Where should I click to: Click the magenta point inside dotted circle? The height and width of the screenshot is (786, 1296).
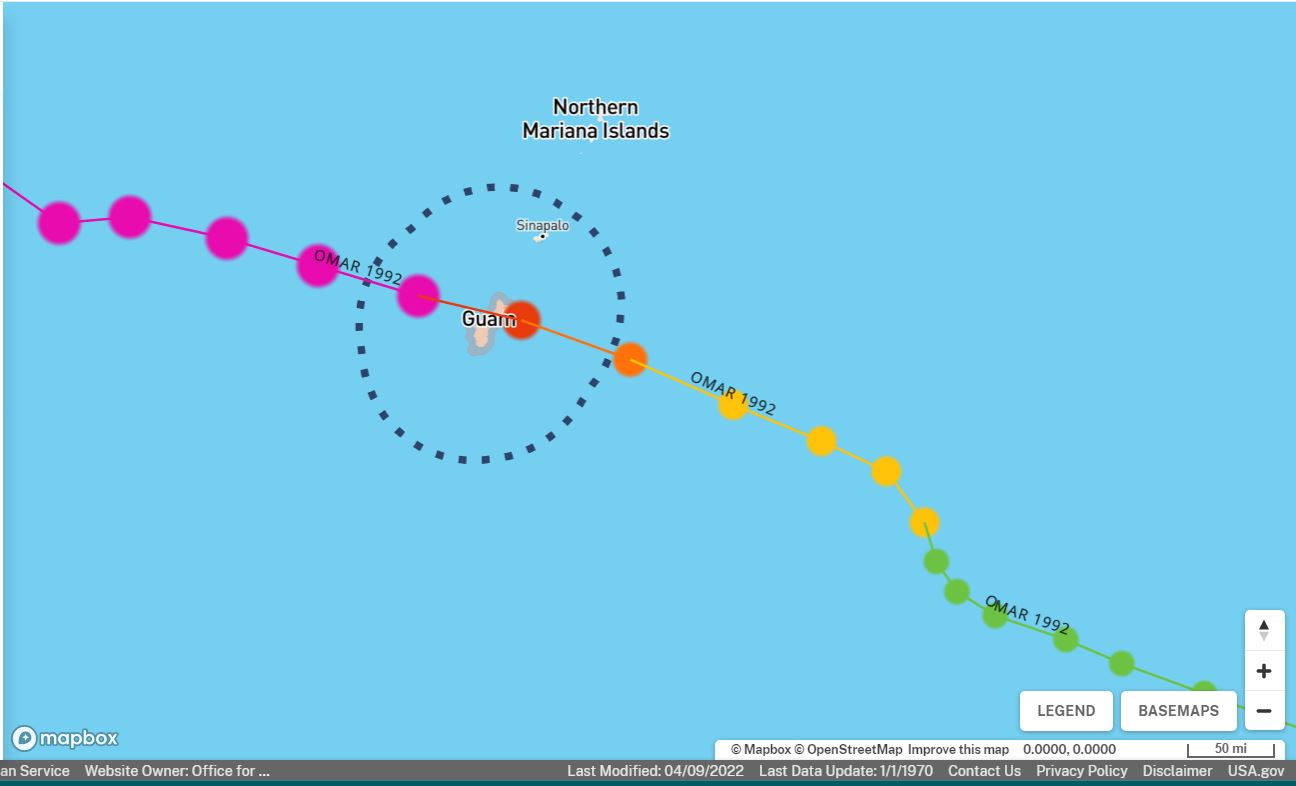[418, 296]
